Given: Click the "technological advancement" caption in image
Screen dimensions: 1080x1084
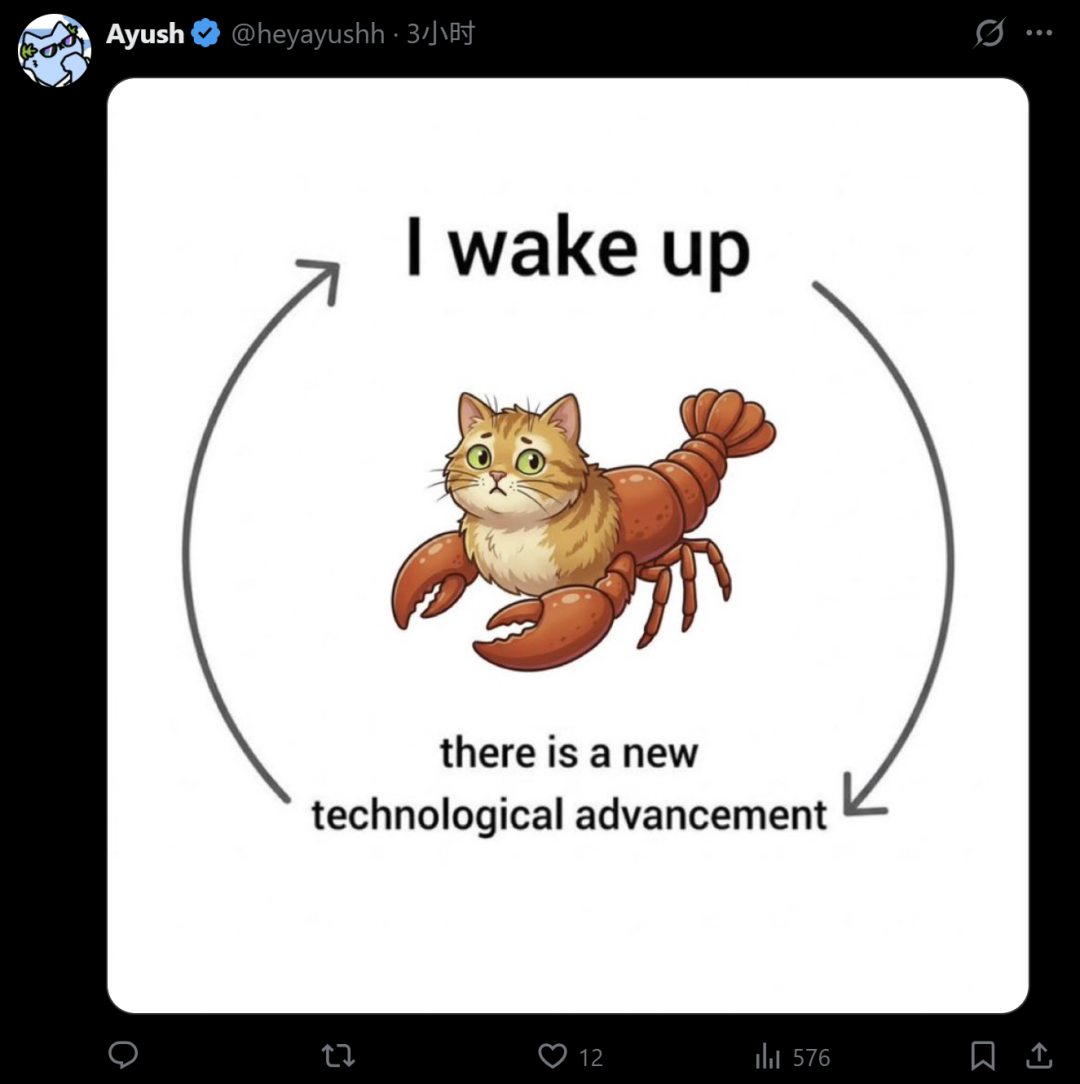Looking at the screenshot, I should click(x=569, y=814).
